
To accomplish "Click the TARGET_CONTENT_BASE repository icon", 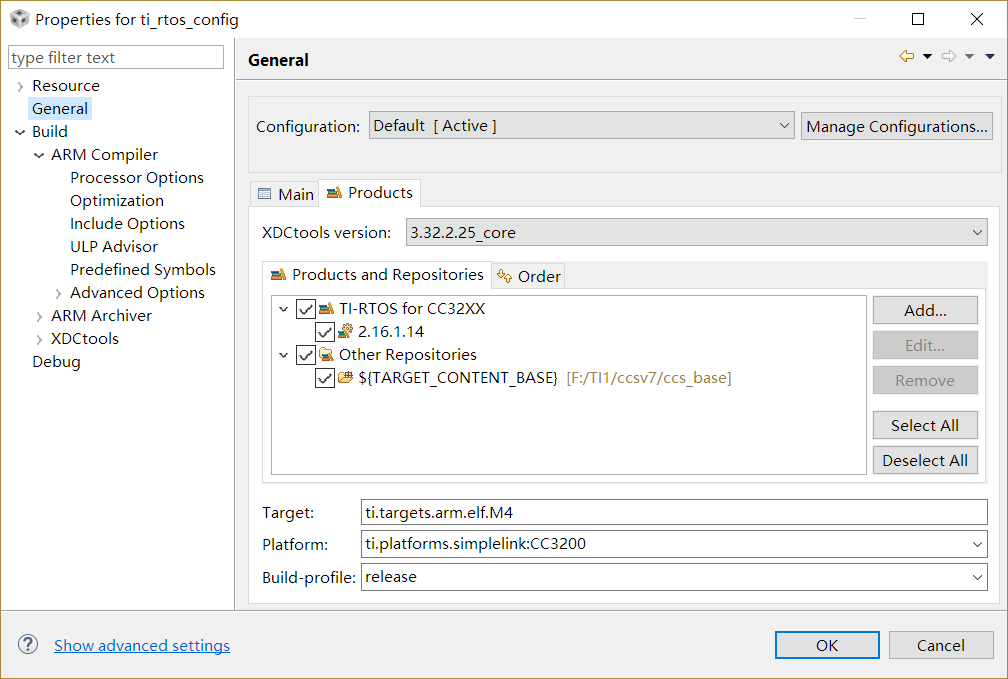I will coord(345,378).
